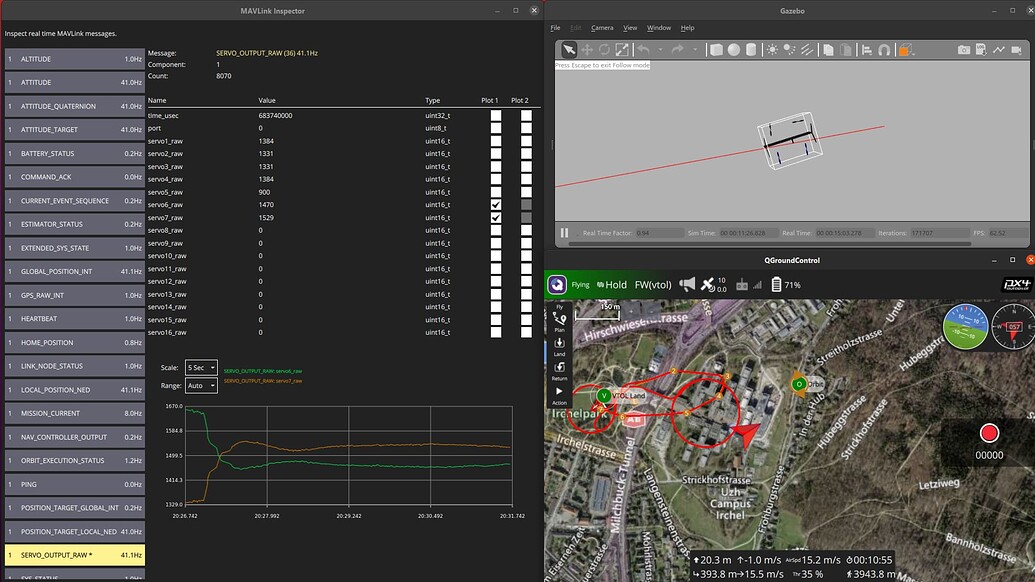Enable Plot 2 for time_usec

pos(526,115)
